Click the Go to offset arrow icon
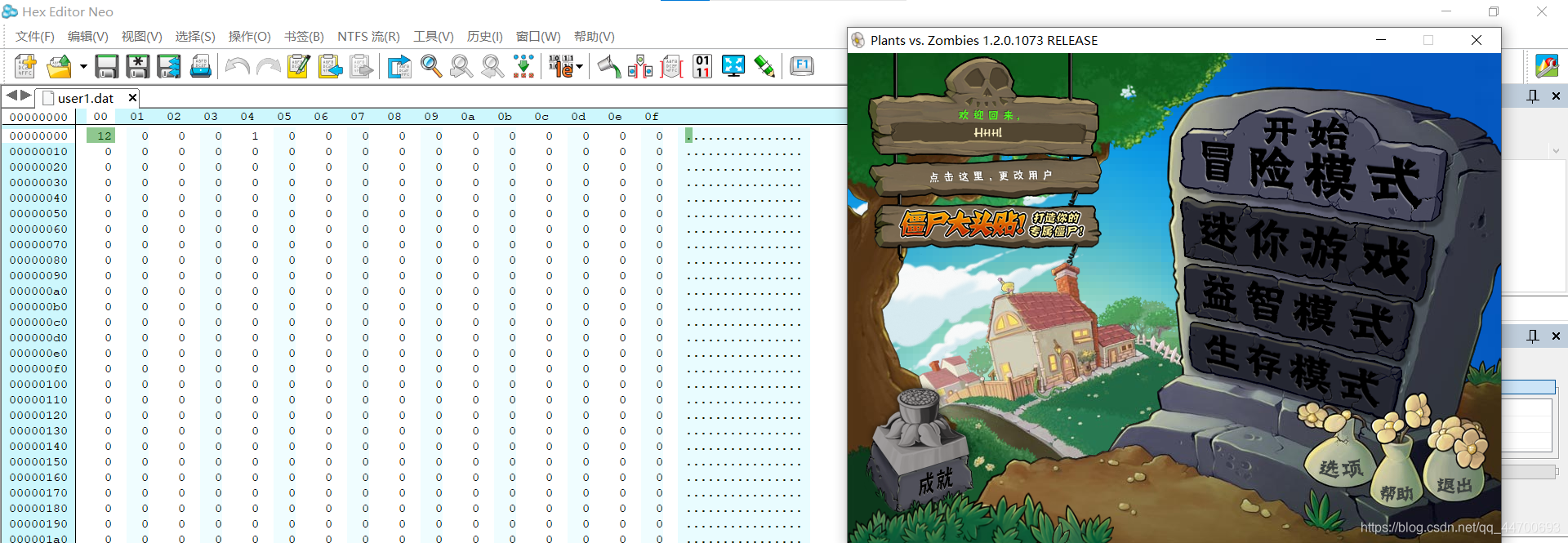The image size is (1568, 543). click(x=399, y=66)
